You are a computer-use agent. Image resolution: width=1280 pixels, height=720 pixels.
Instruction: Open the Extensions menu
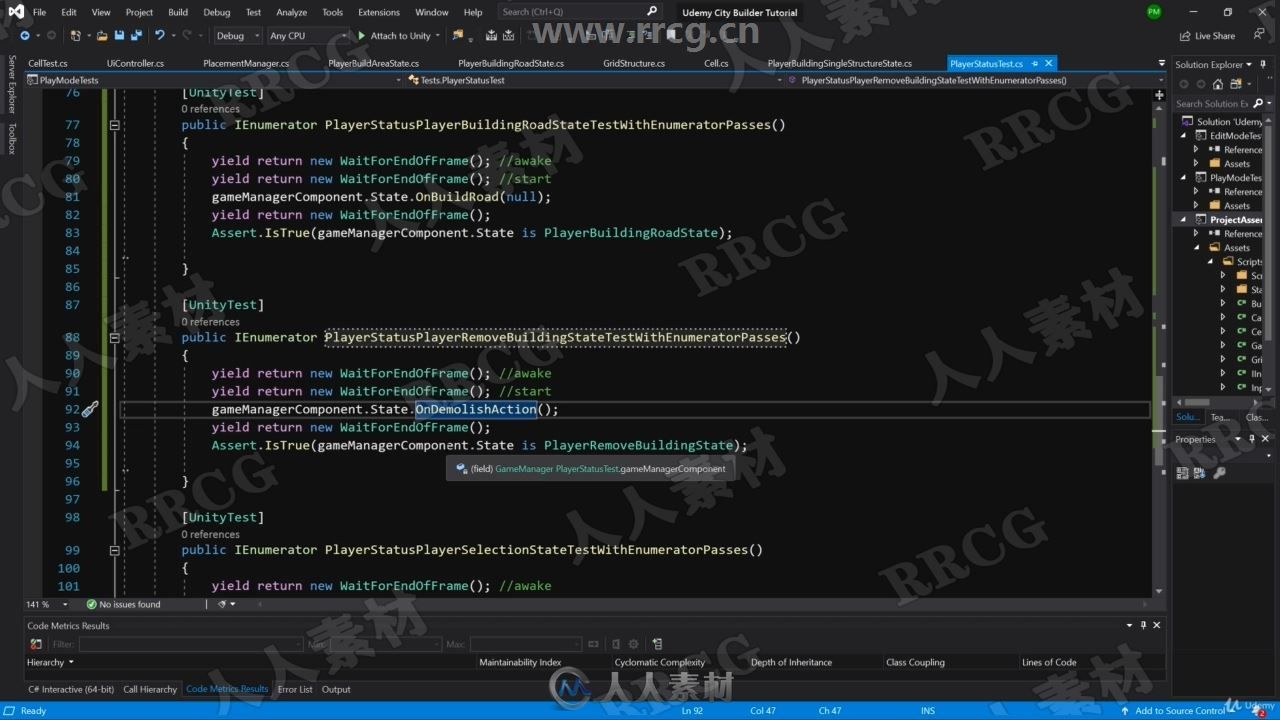[x=379, y=12]
